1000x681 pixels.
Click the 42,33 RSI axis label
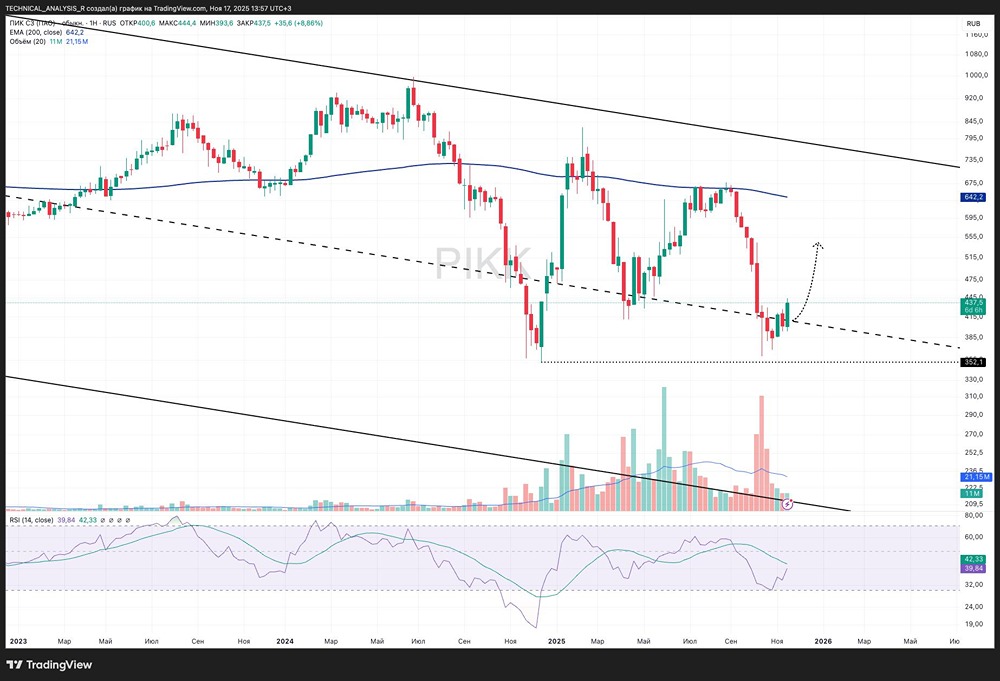point(973,559)
